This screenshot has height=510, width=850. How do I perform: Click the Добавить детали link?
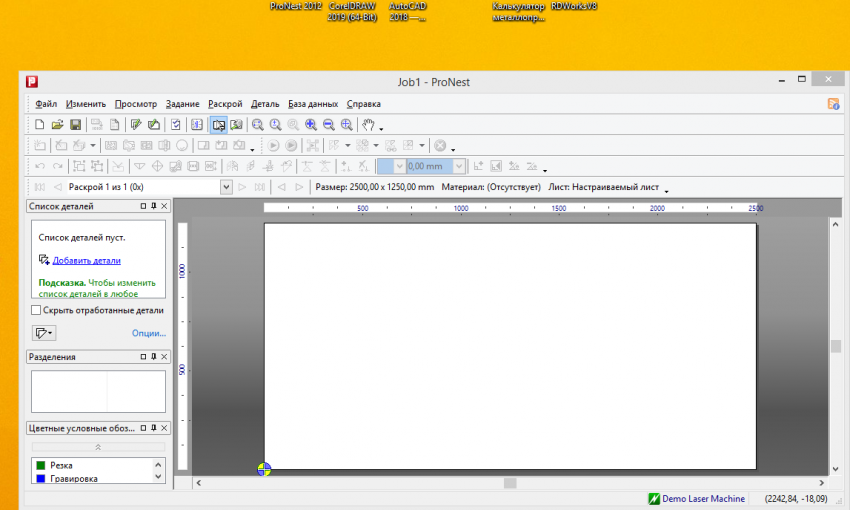(x=86, y=260)
